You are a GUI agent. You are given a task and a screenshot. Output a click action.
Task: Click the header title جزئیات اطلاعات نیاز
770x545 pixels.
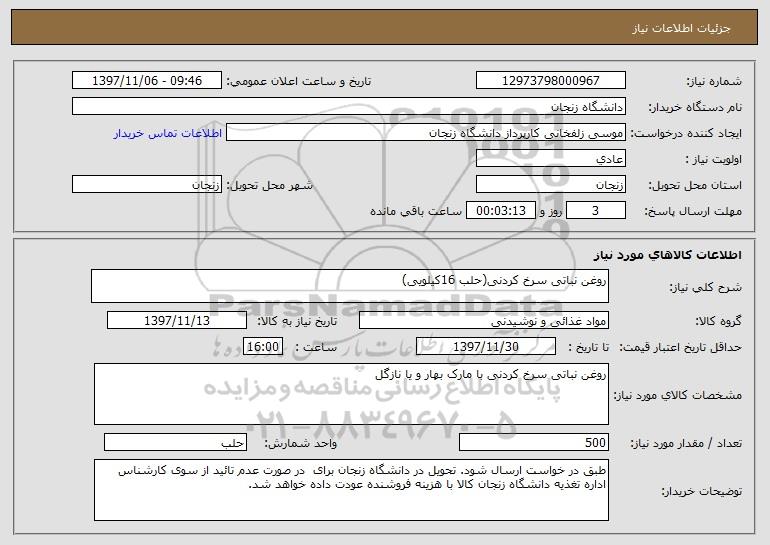click(681, 28)
